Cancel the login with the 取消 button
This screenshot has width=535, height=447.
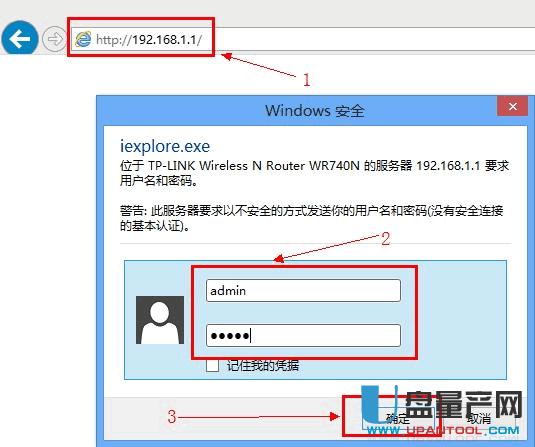(479, 418)
